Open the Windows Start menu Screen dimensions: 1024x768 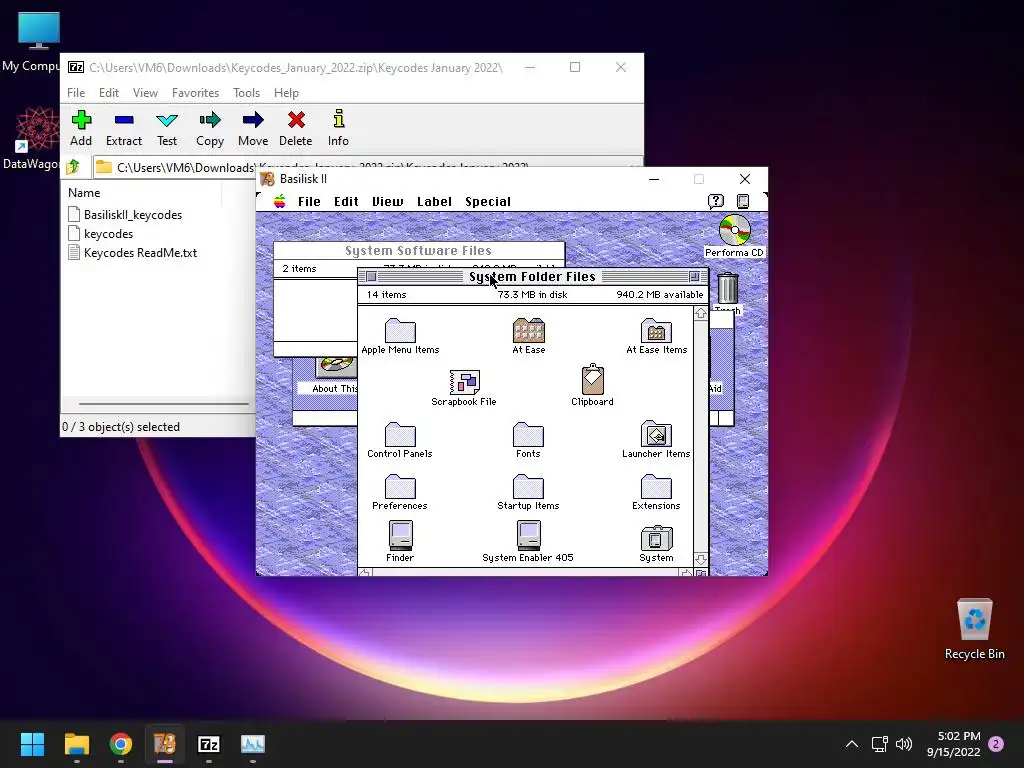[x=32, y=744]
